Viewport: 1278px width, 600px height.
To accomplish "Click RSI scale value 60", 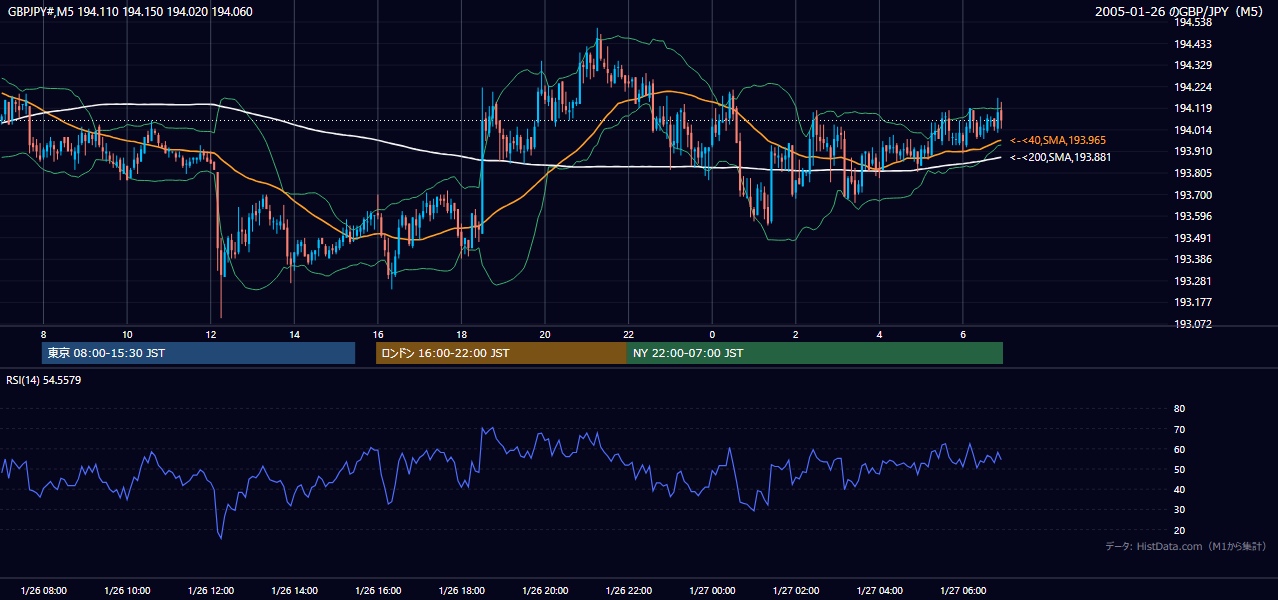I will tap(1179, 449).
